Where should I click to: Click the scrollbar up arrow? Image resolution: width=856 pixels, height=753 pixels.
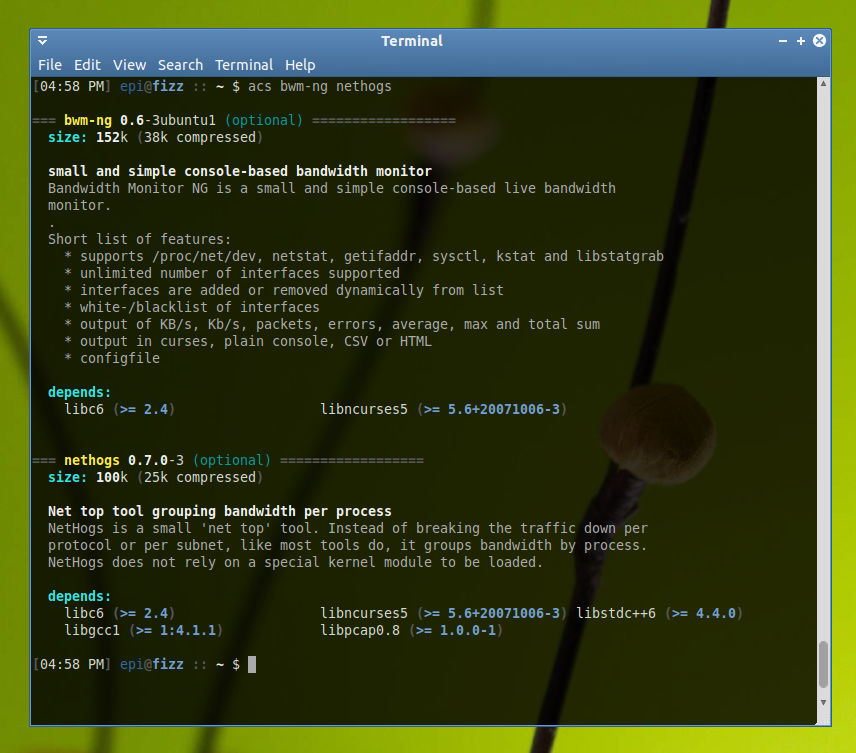823,84
